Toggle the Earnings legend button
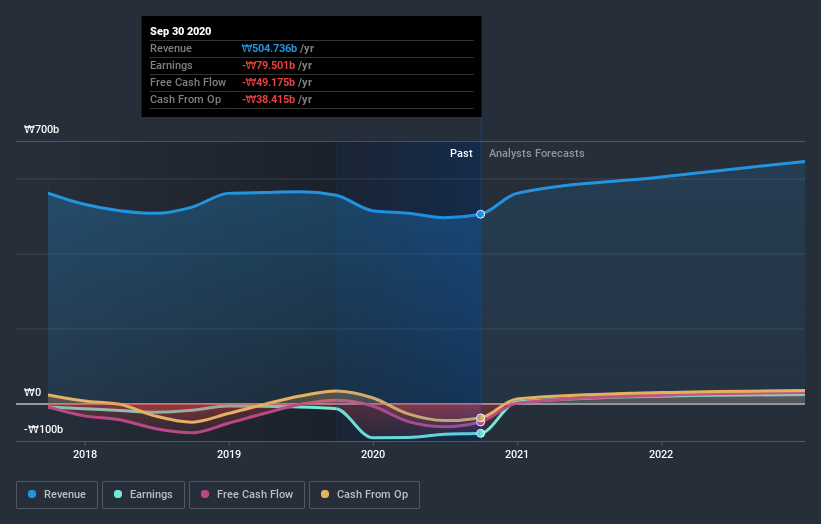This screenshot has width=821, height=524. click(143, 495)
